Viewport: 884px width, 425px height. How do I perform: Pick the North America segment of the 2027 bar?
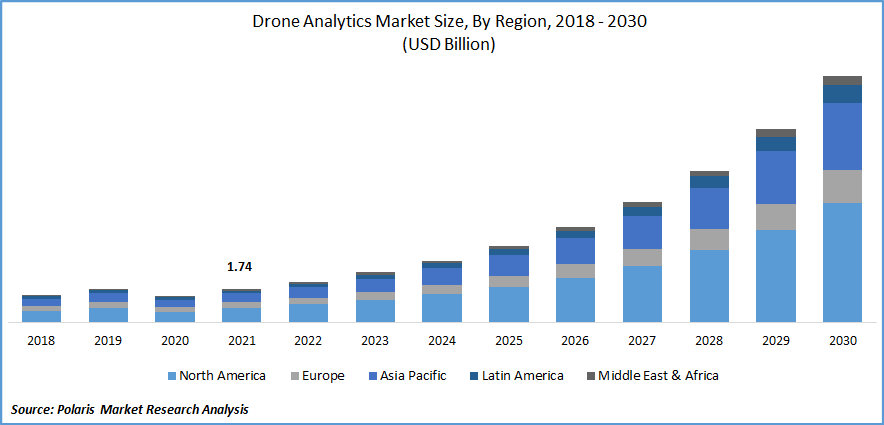[642, 293]
